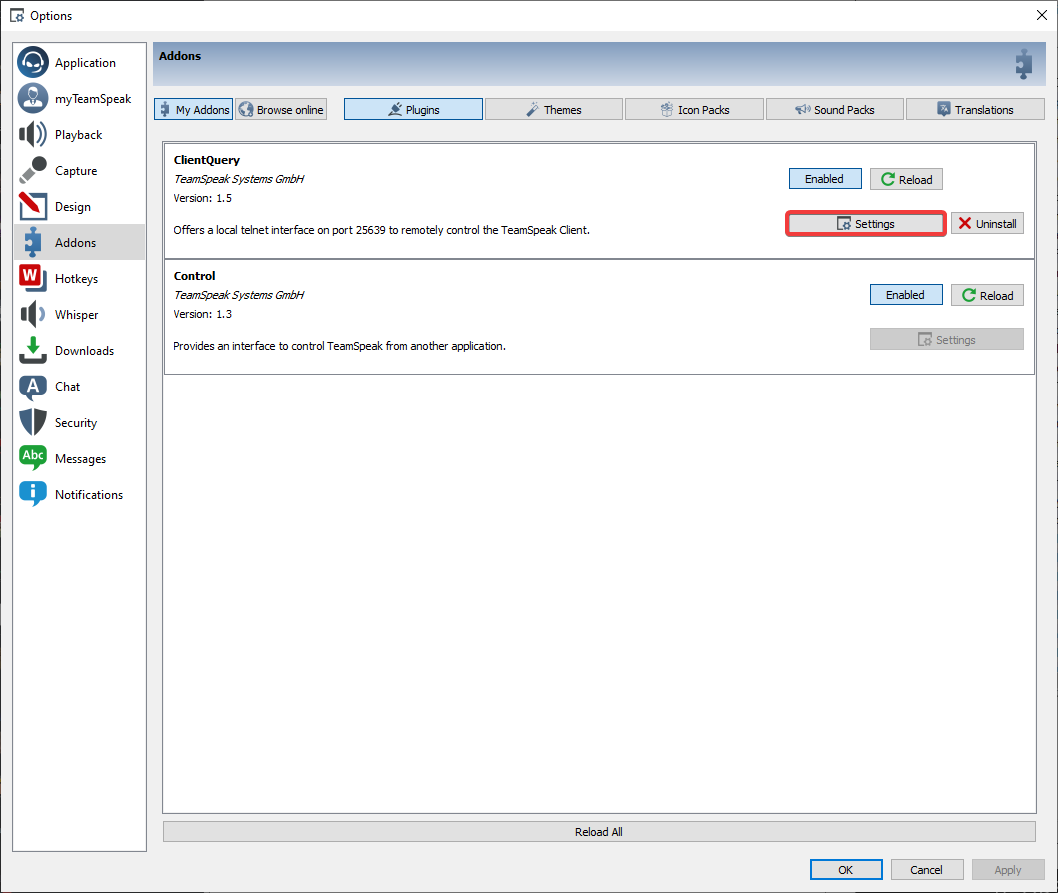Go to Hotkeys settings page
The image size is (1058, 893).
click(x=80, y=278)
